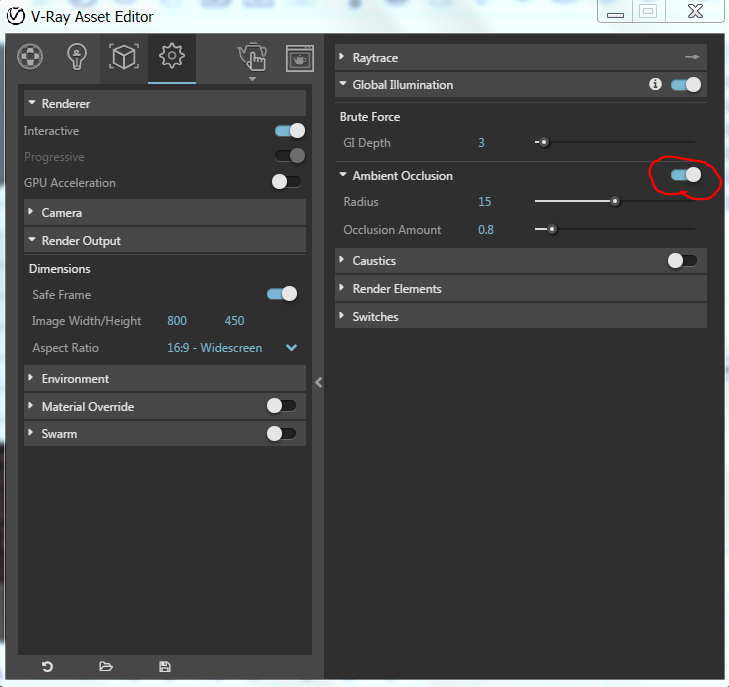This screenshot has width=729, height=687.
Task: Click the image width value 800
Action: [x=177, y=321]
